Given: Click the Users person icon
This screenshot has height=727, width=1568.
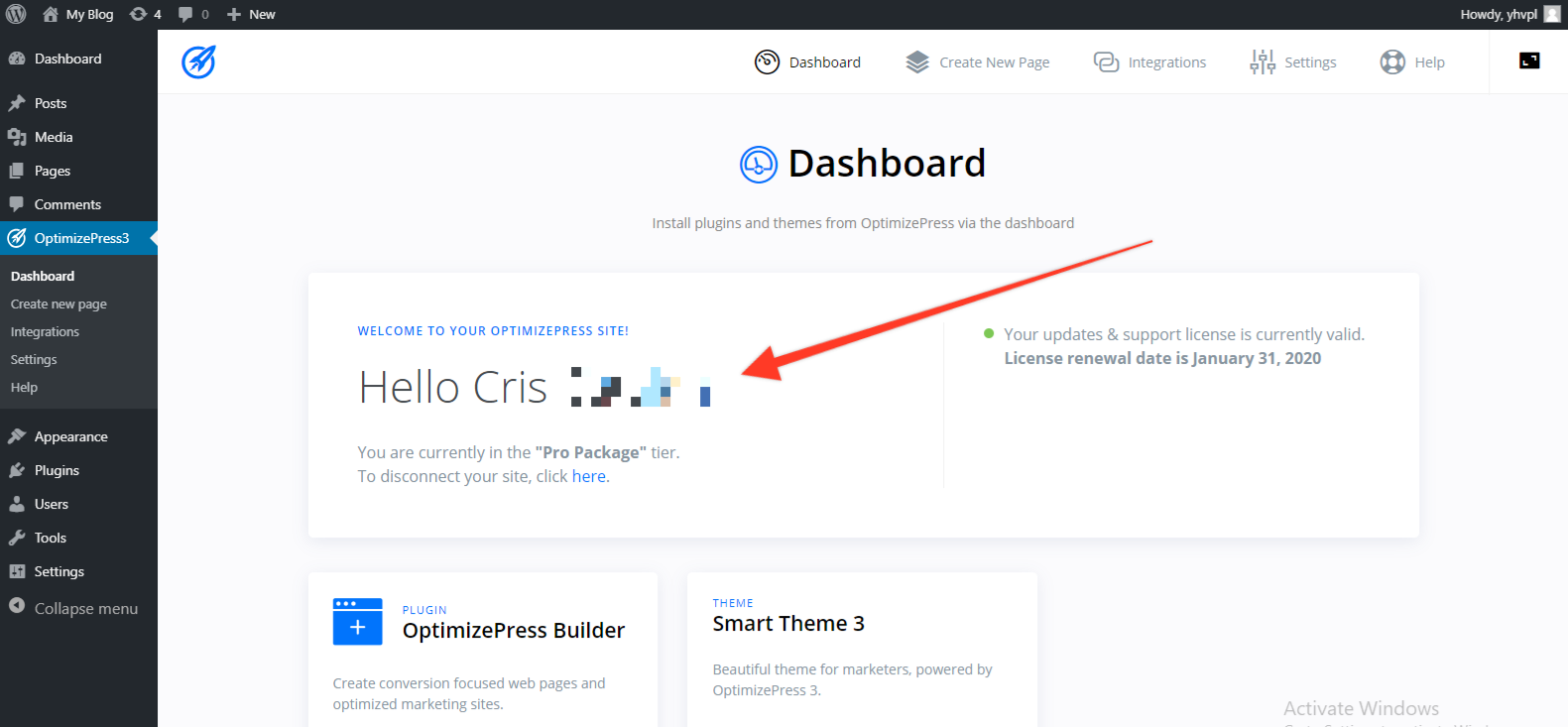Looking at the screenshot, I should point(17,504).
